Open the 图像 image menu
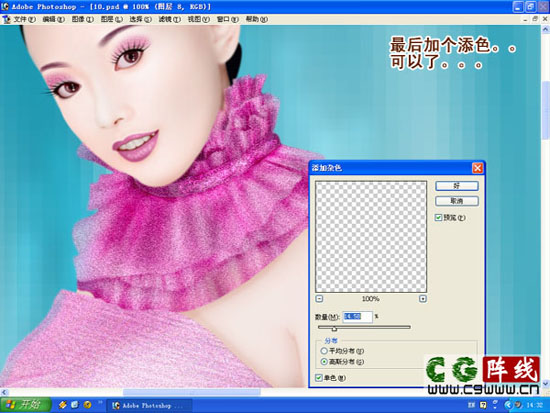 [83, 19]
